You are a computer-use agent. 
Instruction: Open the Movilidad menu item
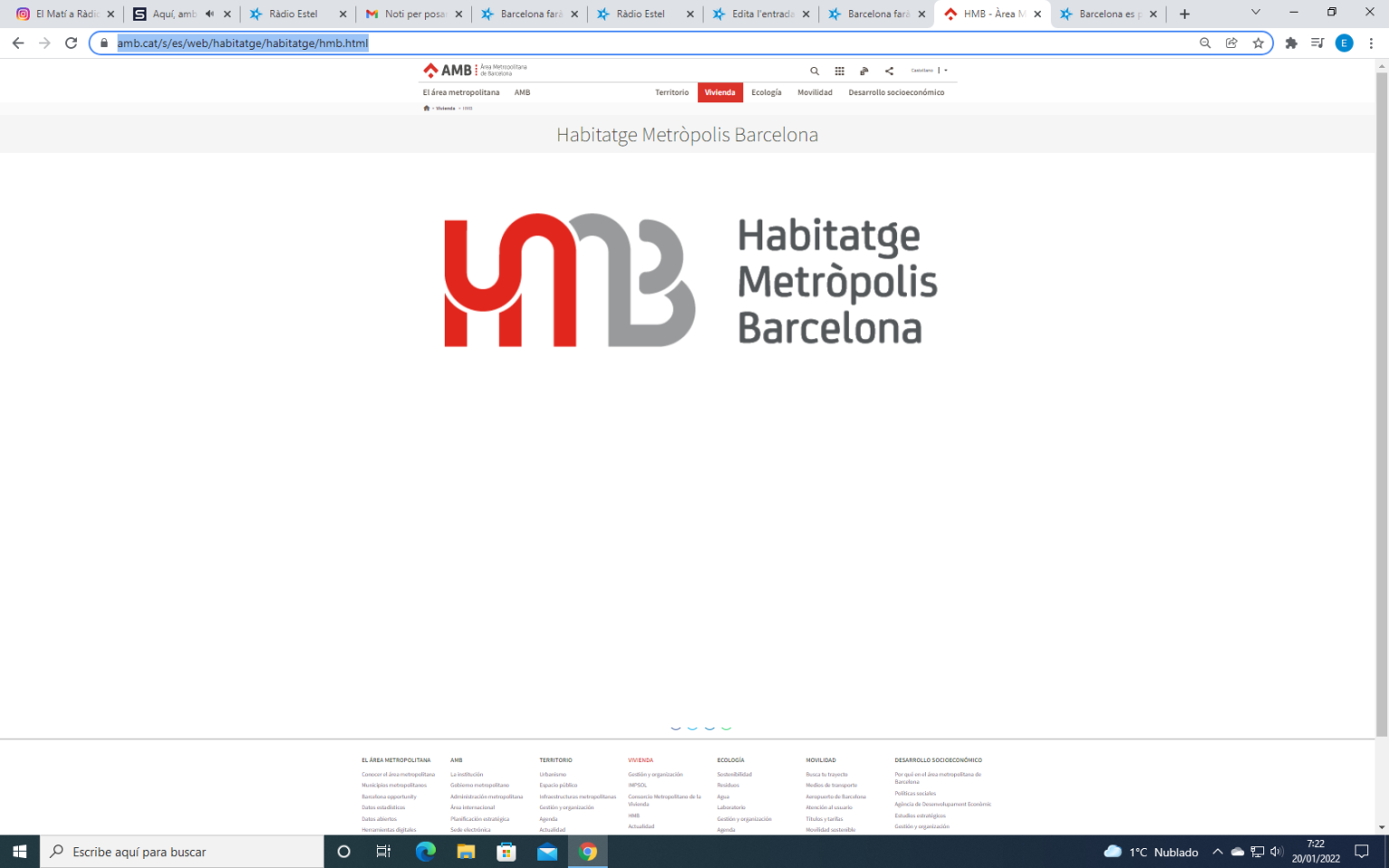tap(815, 92)
